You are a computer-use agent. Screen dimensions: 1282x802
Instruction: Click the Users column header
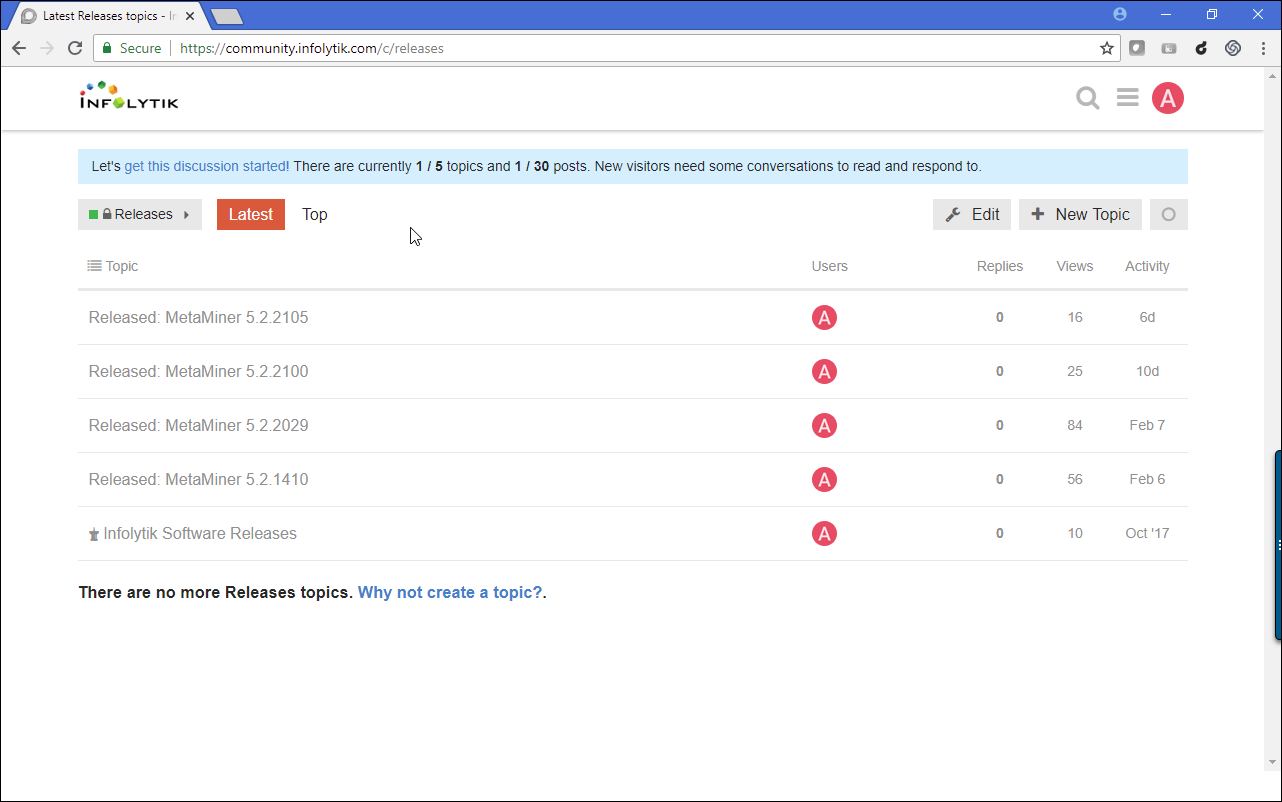(830, 266)
